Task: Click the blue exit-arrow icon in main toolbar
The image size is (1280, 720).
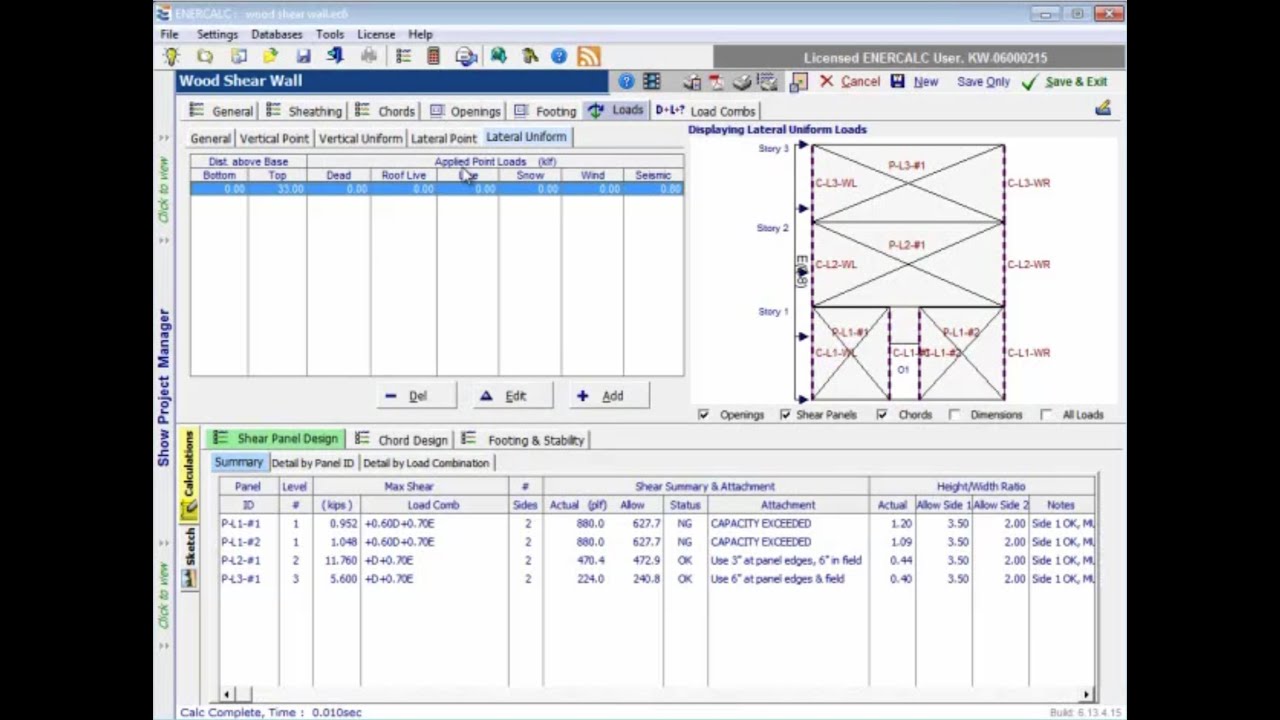Action: [x=335, y=57]
